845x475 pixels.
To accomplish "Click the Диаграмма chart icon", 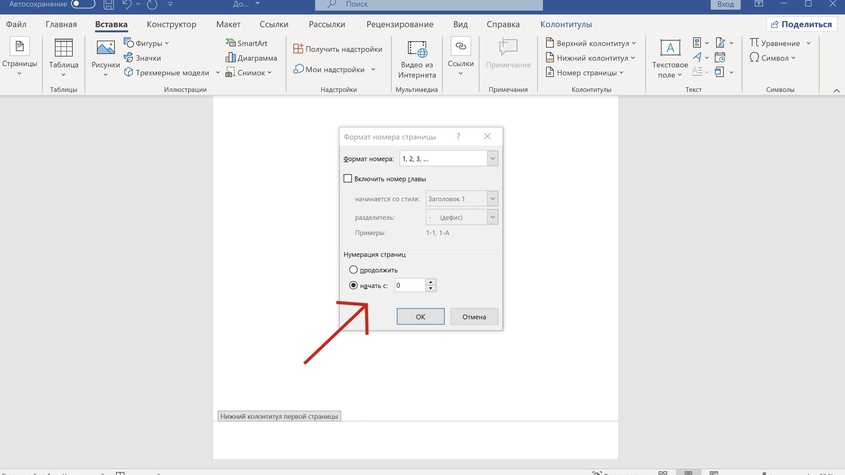I will coord(230,58).
